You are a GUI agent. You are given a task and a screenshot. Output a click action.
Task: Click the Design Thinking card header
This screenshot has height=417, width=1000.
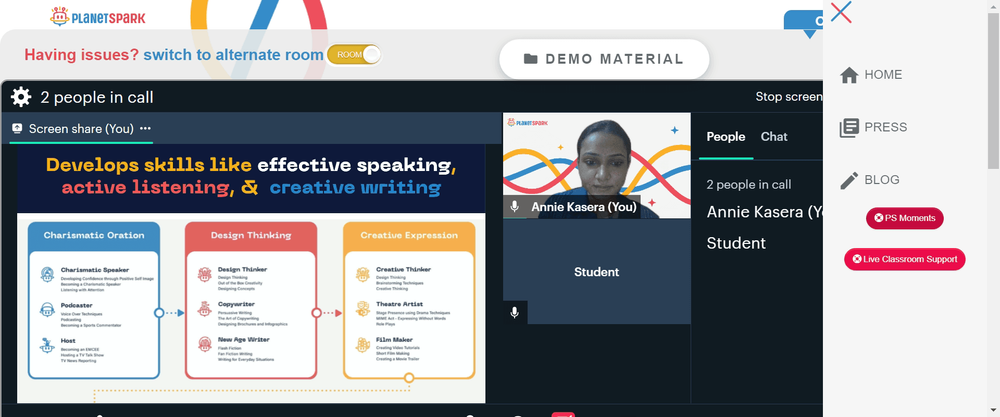pos(251,235)
